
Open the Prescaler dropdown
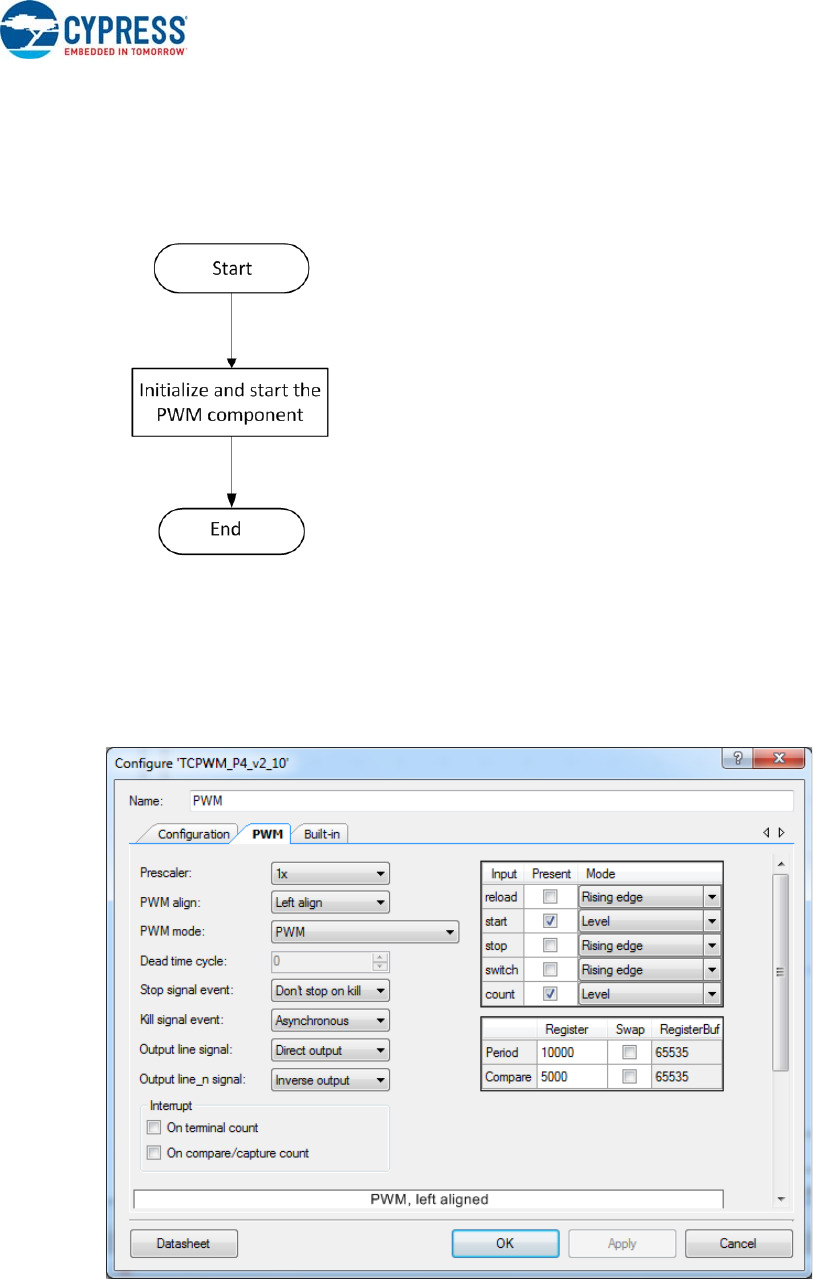coord(330,873)
